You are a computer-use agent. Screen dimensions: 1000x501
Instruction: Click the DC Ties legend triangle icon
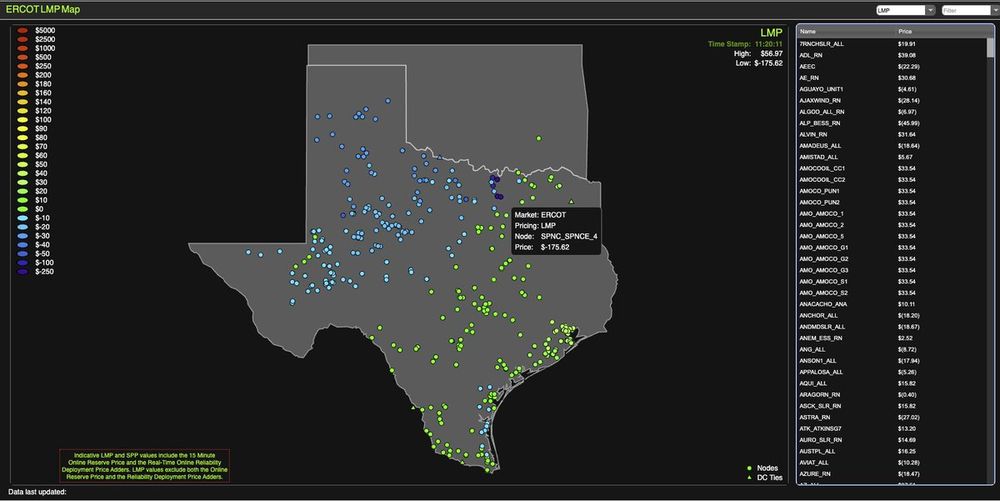point(749,477)
